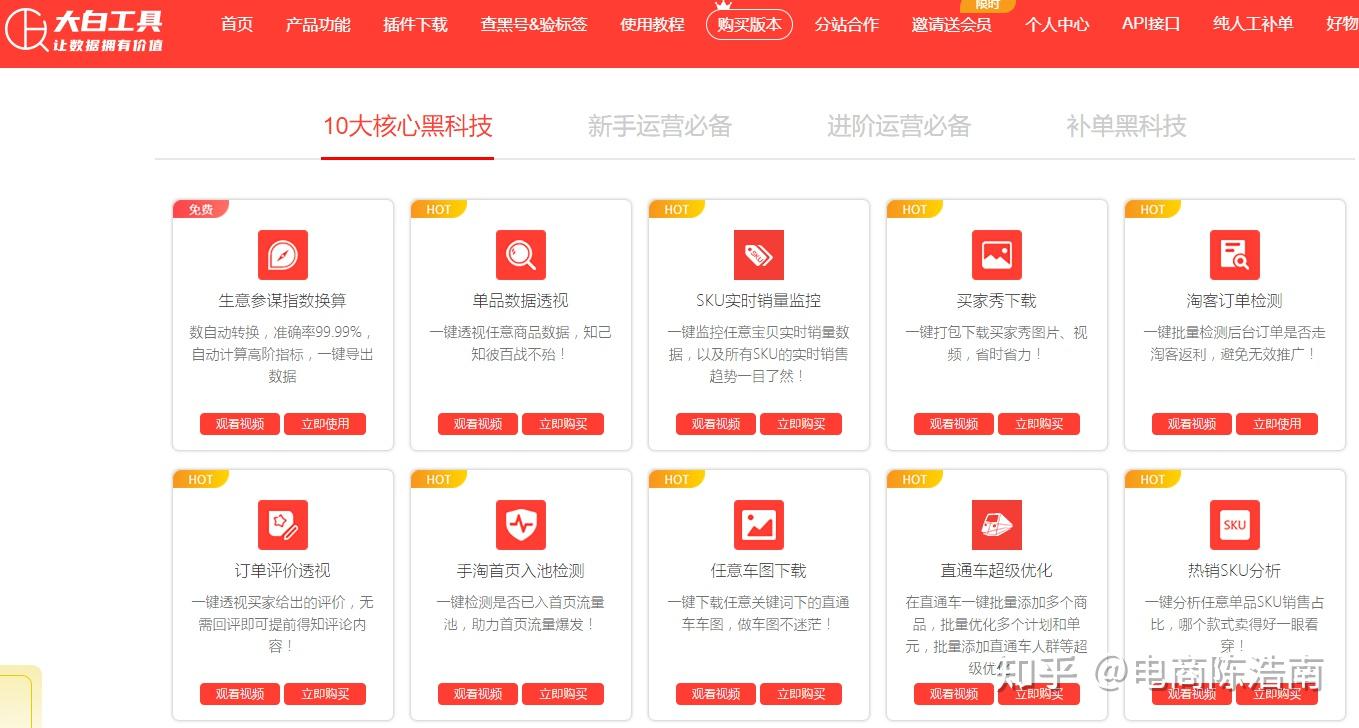Click the 订单评价透视 edit icon
1359x728 pixels.
(x=283, y=525)
